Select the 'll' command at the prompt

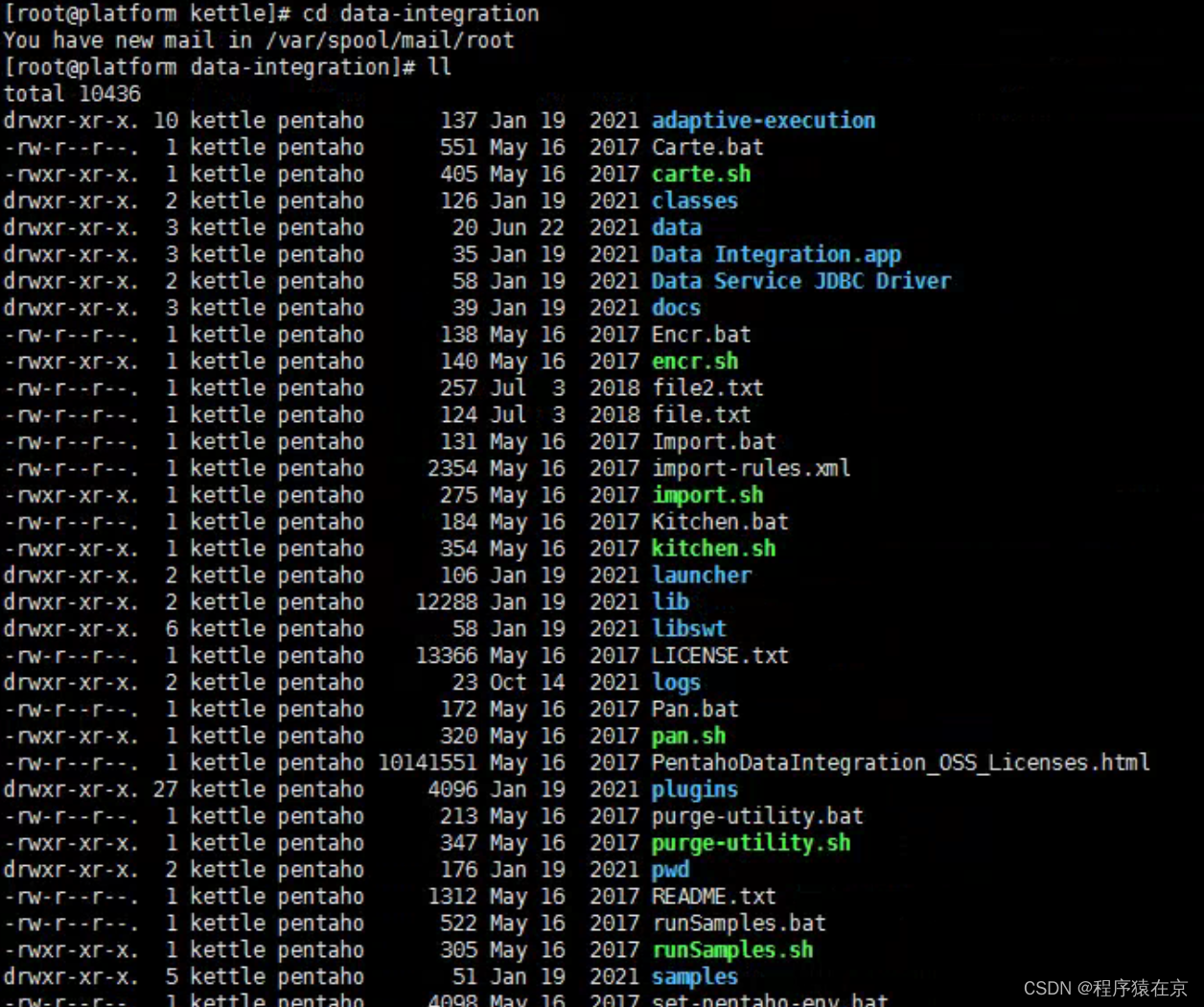440,67
